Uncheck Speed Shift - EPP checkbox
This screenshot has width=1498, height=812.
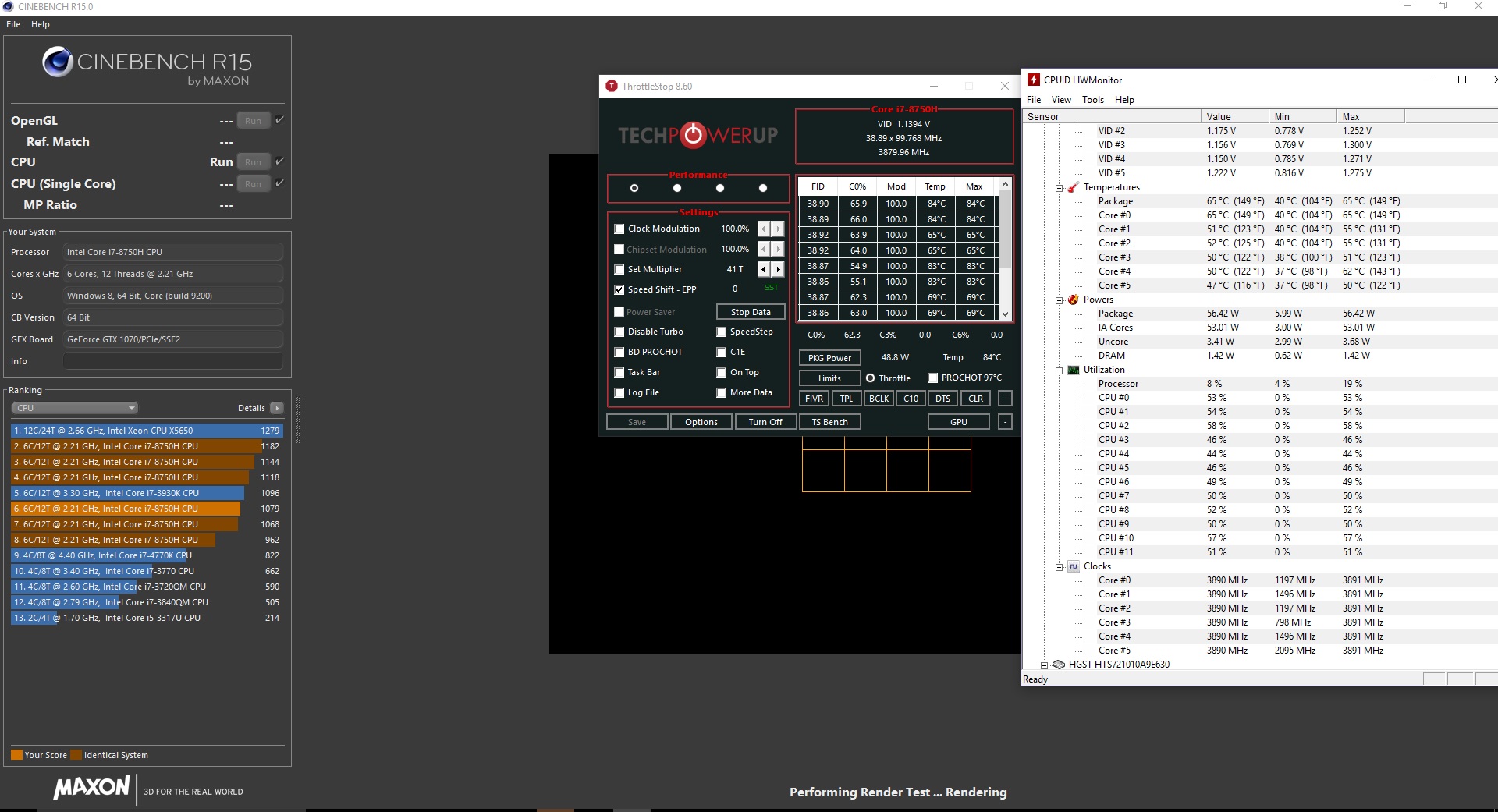pyautogui.click(x=619, y=290)
